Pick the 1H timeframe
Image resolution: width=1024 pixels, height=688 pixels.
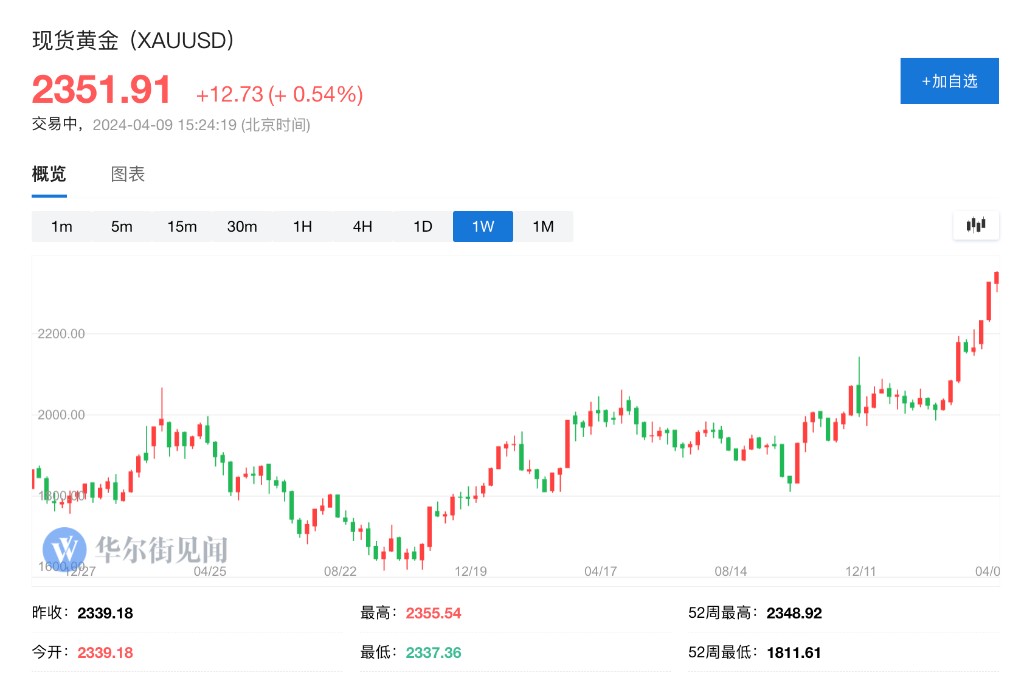302,227
